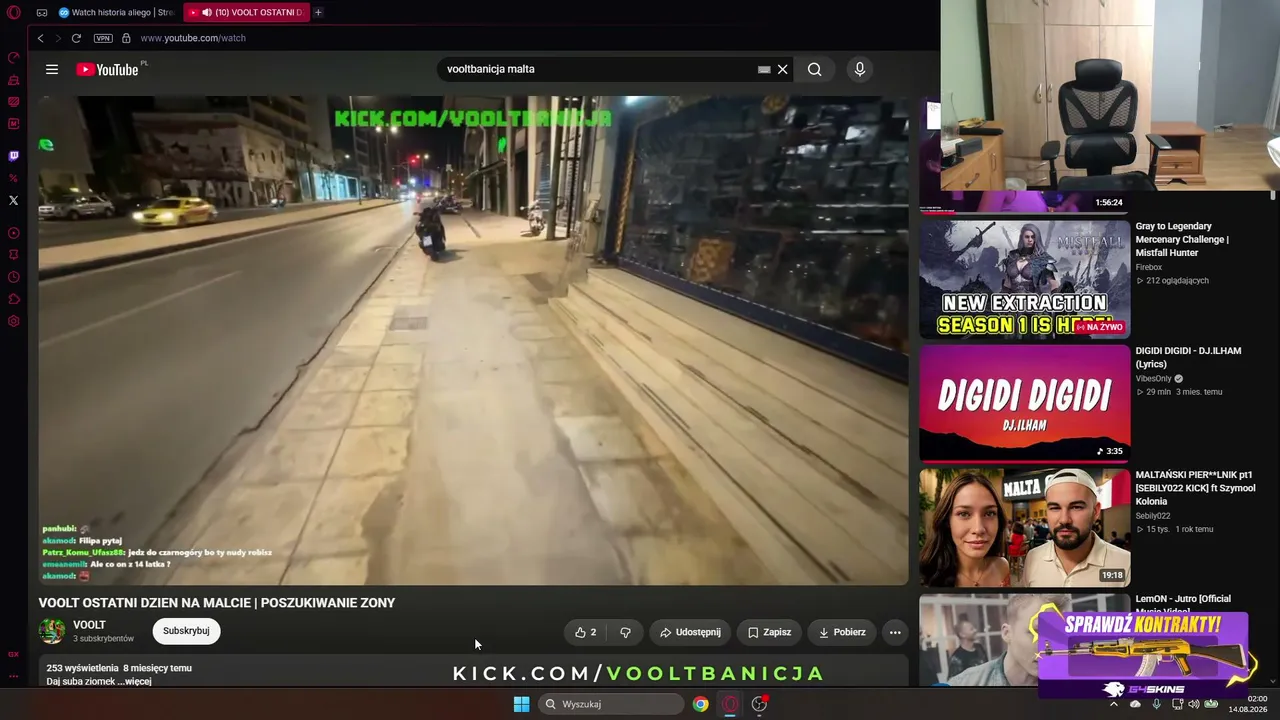Click the taskbar 'Wyszukaj' search box
The height and width of the screenshot is (720, 1280).
coord(612,704)
